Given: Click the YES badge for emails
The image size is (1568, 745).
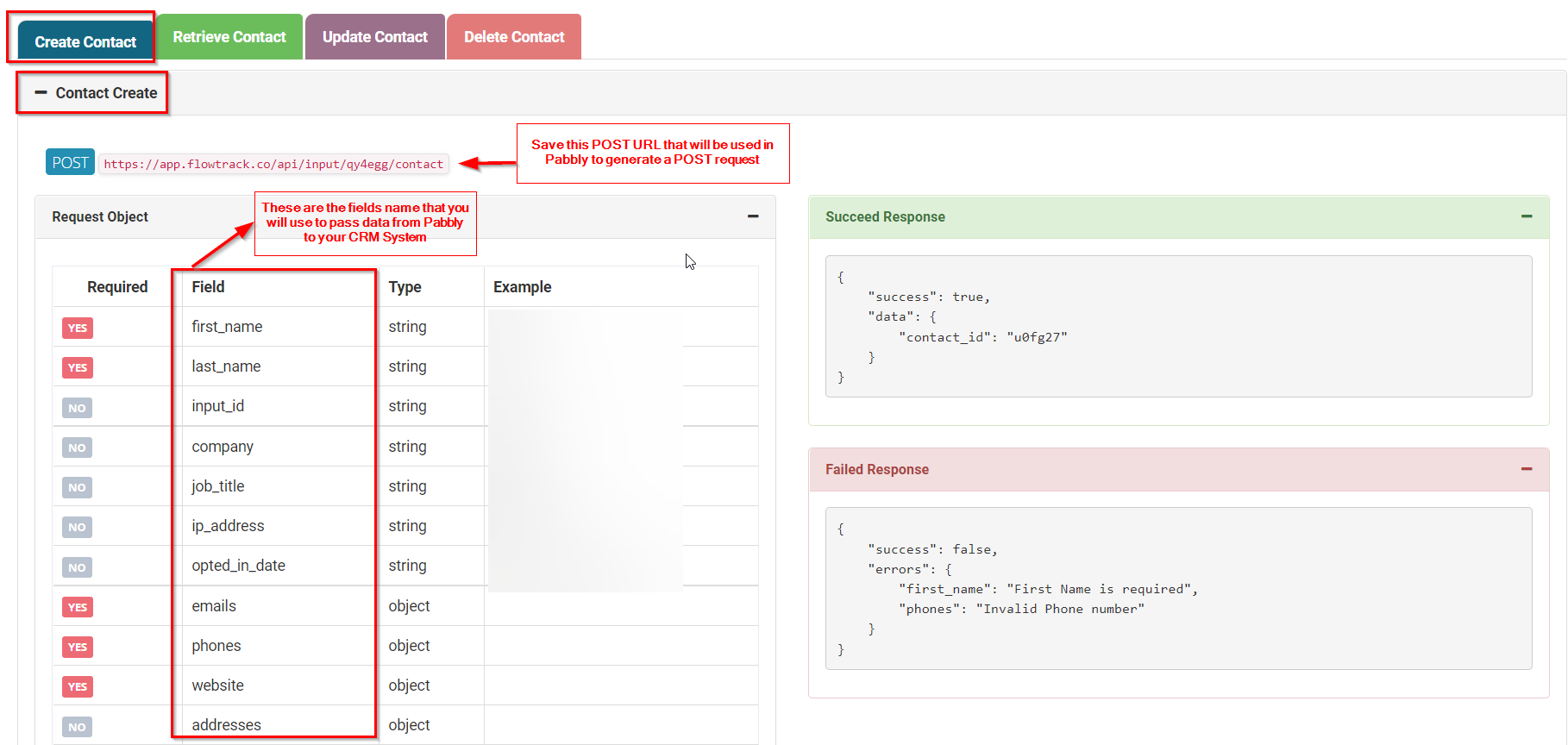Looking at the screenshot, I should (x=77, y=607).
